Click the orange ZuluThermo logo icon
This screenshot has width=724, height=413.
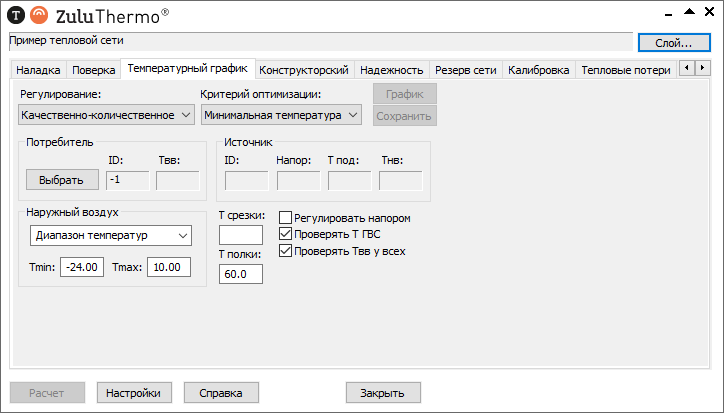(x=39, y=16)
